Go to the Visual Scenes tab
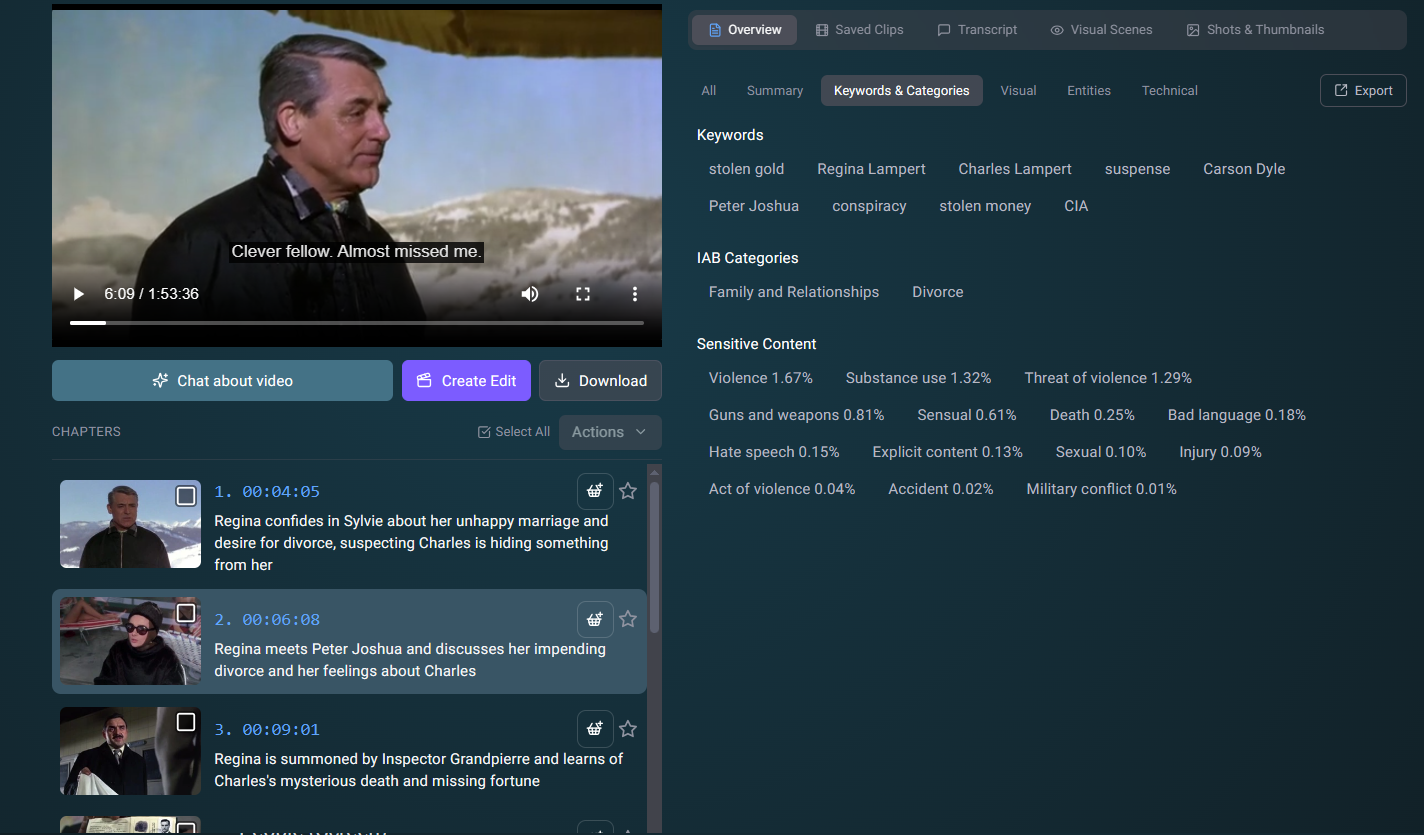Viewport: 1424px width, 835px height. tap(1101, 30)
